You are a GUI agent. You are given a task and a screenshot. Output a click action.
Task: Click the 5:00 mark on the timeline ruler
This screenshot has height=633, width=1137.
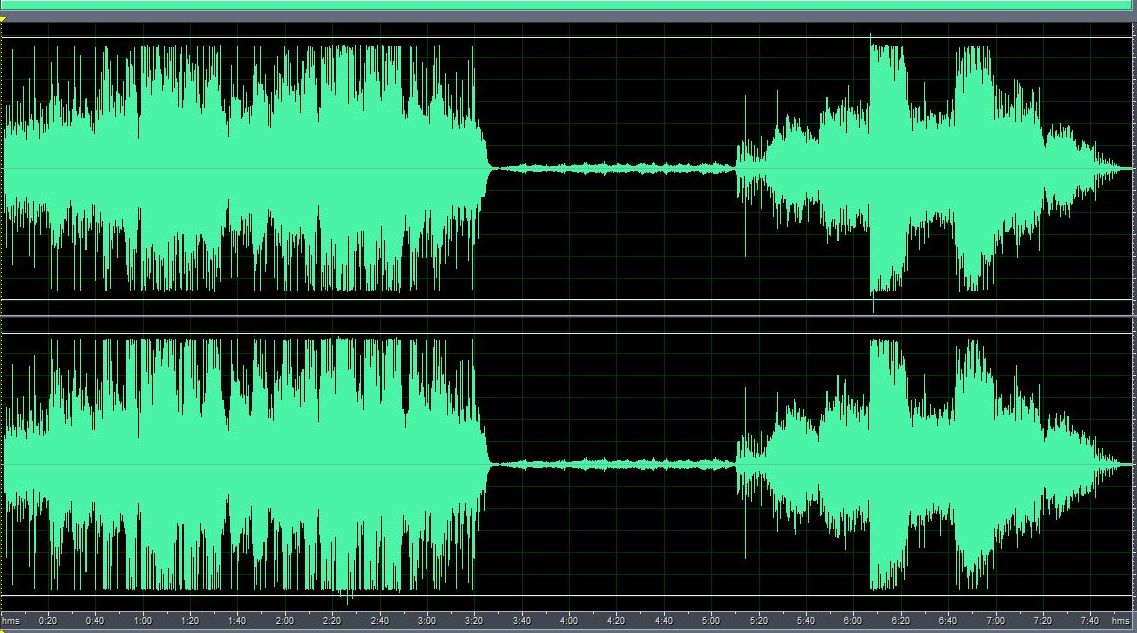pos(712,619)
